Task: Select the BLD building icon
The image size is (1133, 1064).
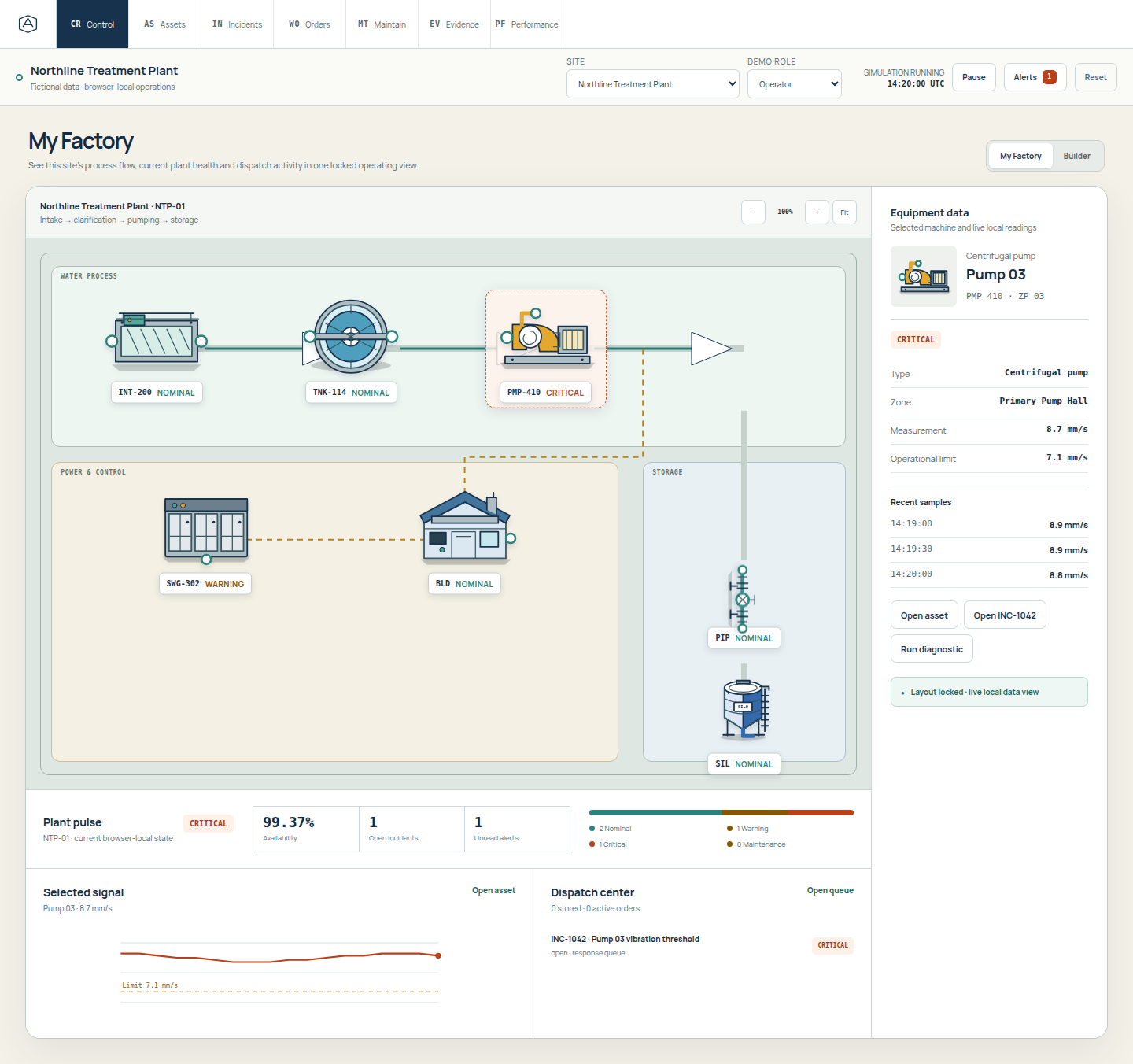Action: pyautogui.click(x=466, y=527)
